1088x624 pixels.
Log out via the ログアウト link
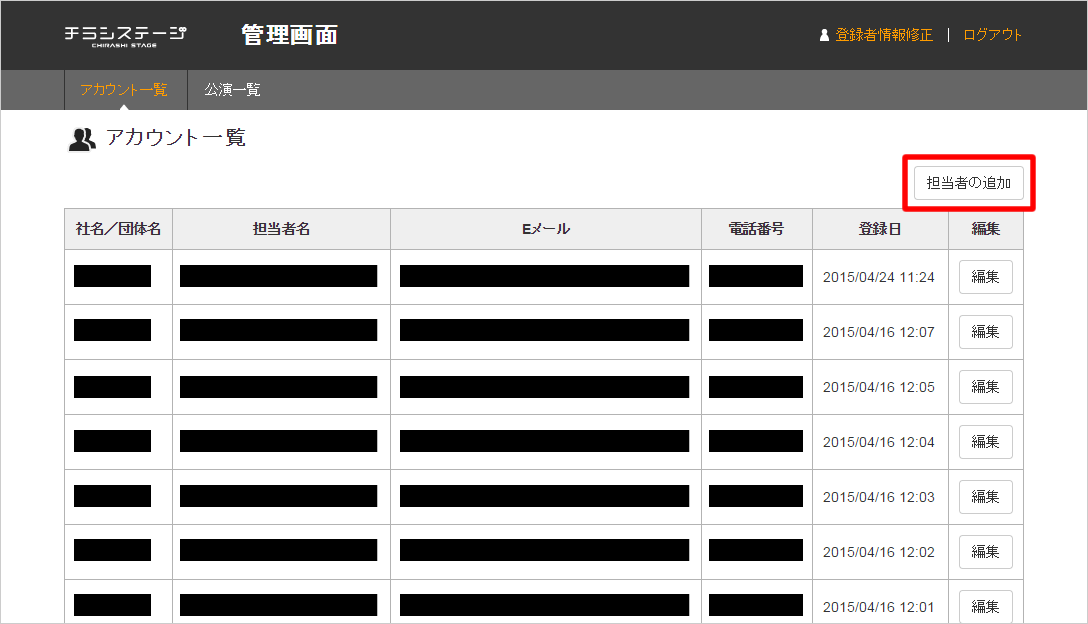[992, 35]
